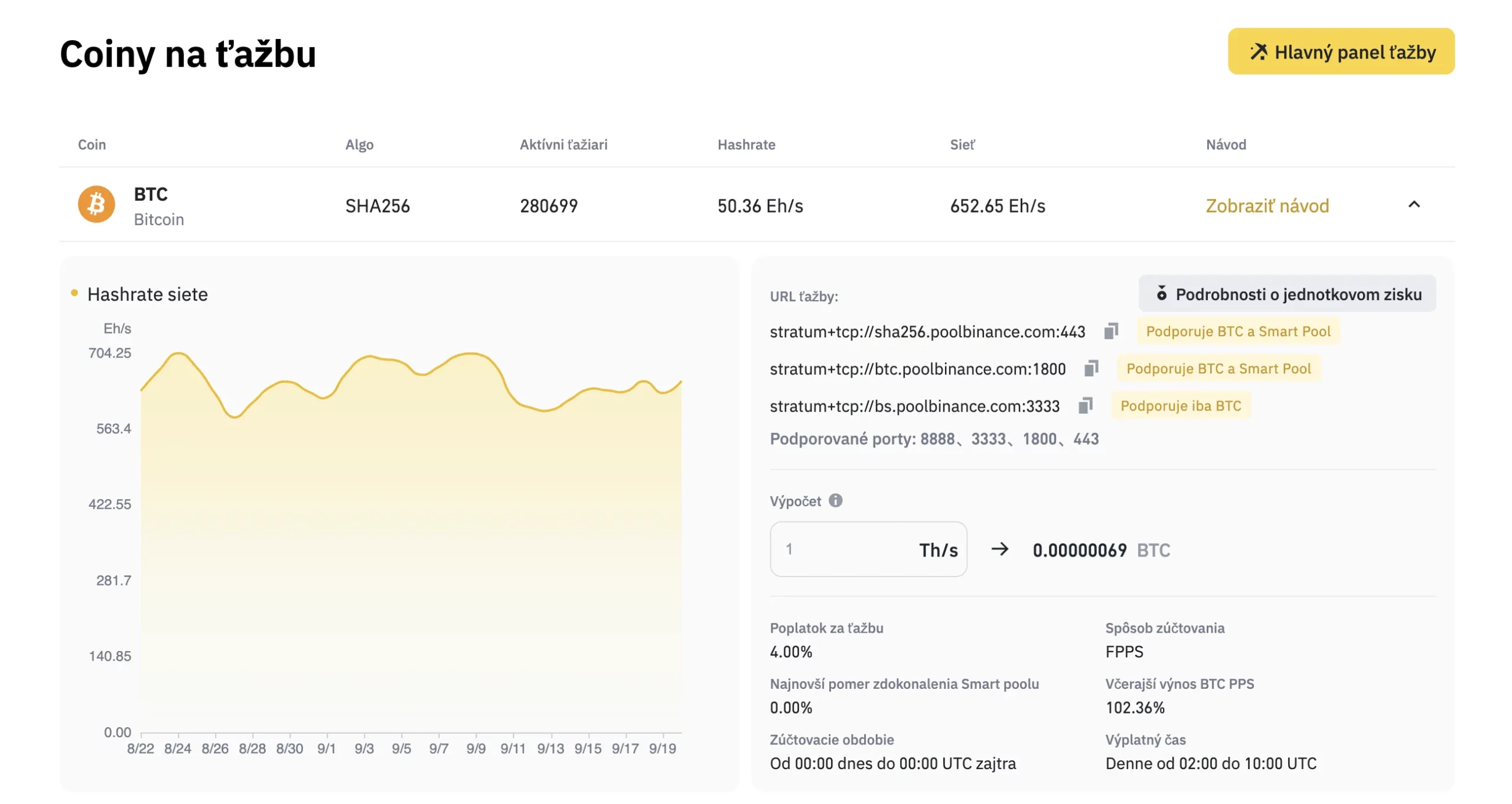The height and width of the screenshot is (804, 1512).
Task: Click Od 00:00 dnes do 00:00 UTC zajtra text
Action: [x=892, y=764]
